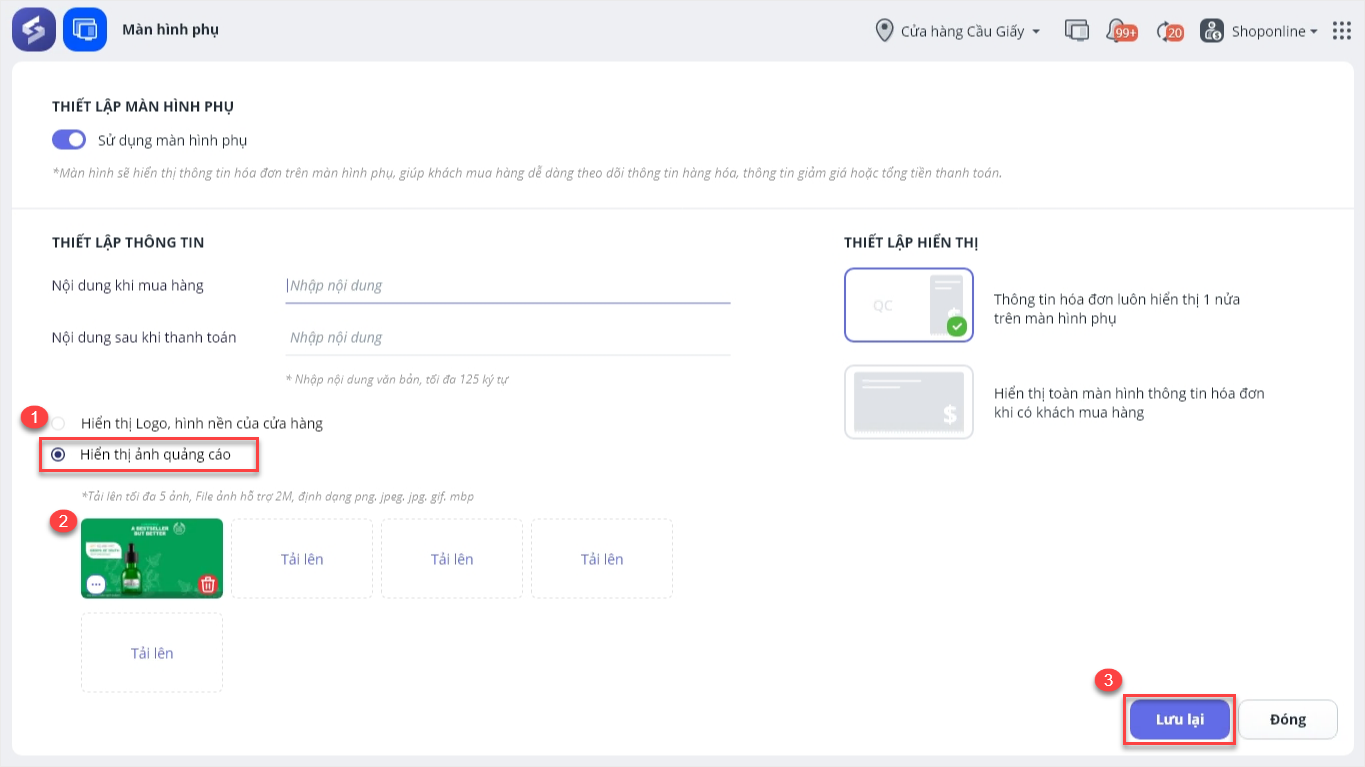Choose the full-screen invoice display layout option
The height and width of the screenshot is (767, 1365).
coord(908,402)
